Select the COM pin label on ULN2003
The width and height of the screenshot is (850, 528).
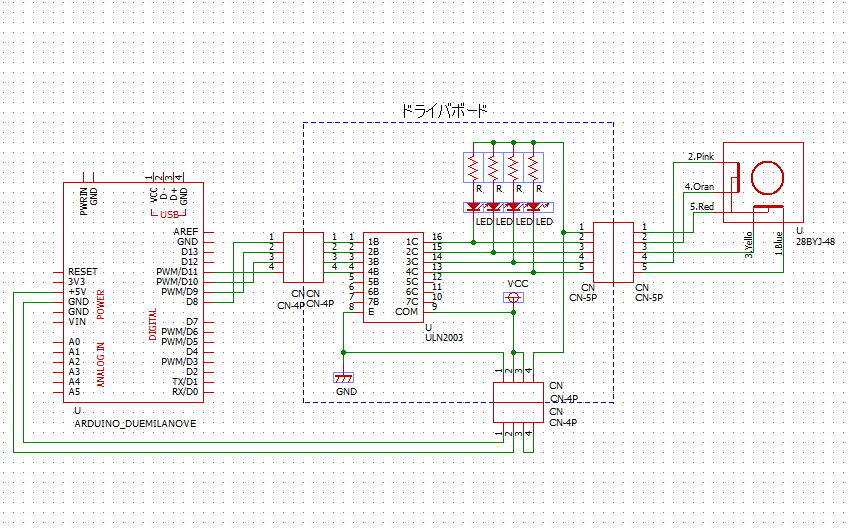coord(406,311)
